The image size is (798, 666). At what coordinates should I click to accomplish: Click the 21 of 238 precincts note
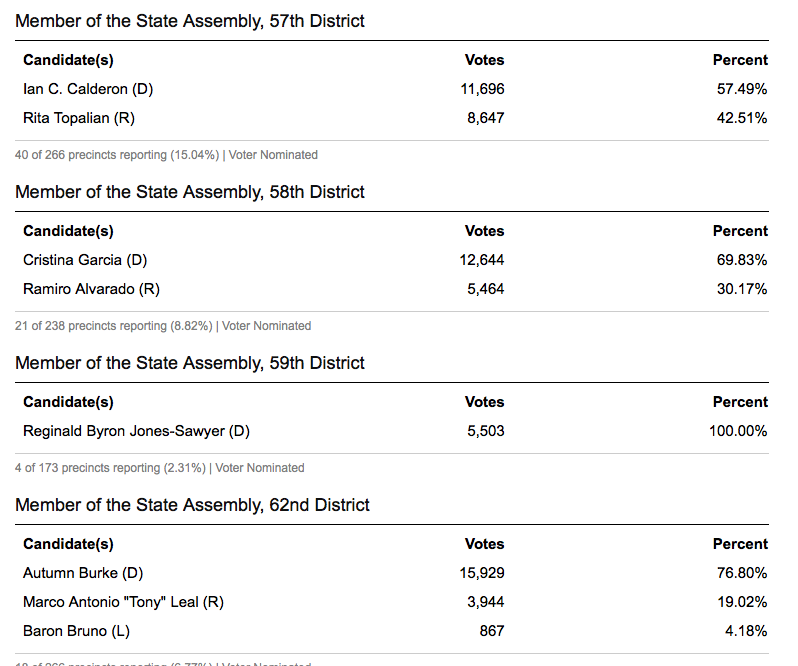[163, 326]
